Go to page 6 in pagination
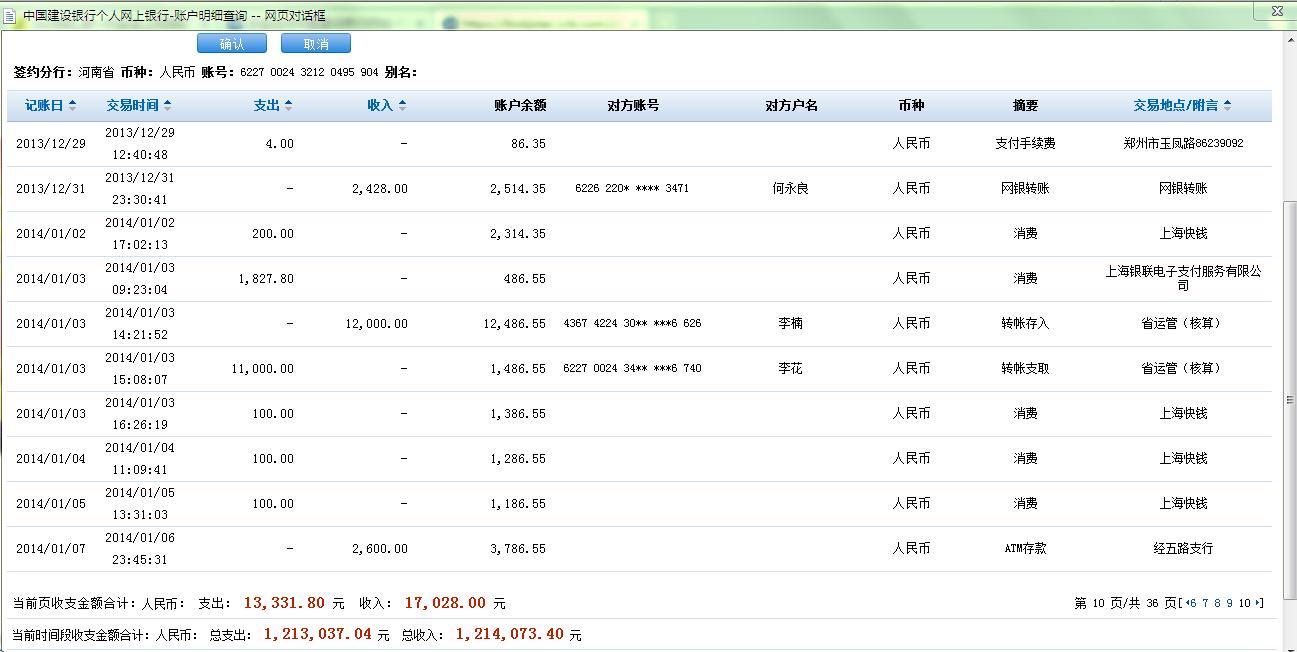The image size is (1297, 652). [x=1193, y=603]
